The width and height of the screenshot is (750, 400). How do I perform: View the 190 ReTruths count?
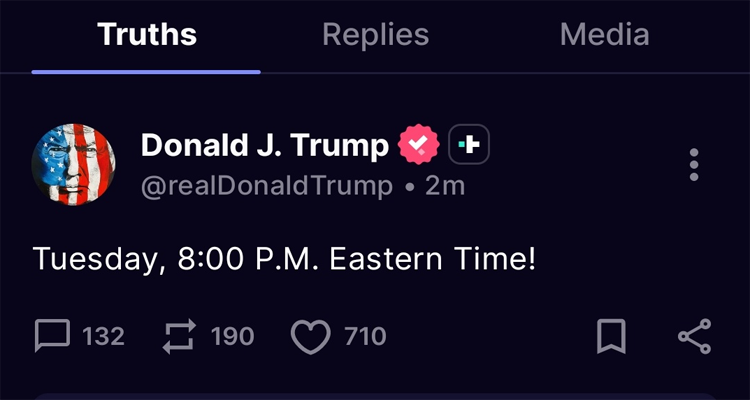(x=233, y=337)
